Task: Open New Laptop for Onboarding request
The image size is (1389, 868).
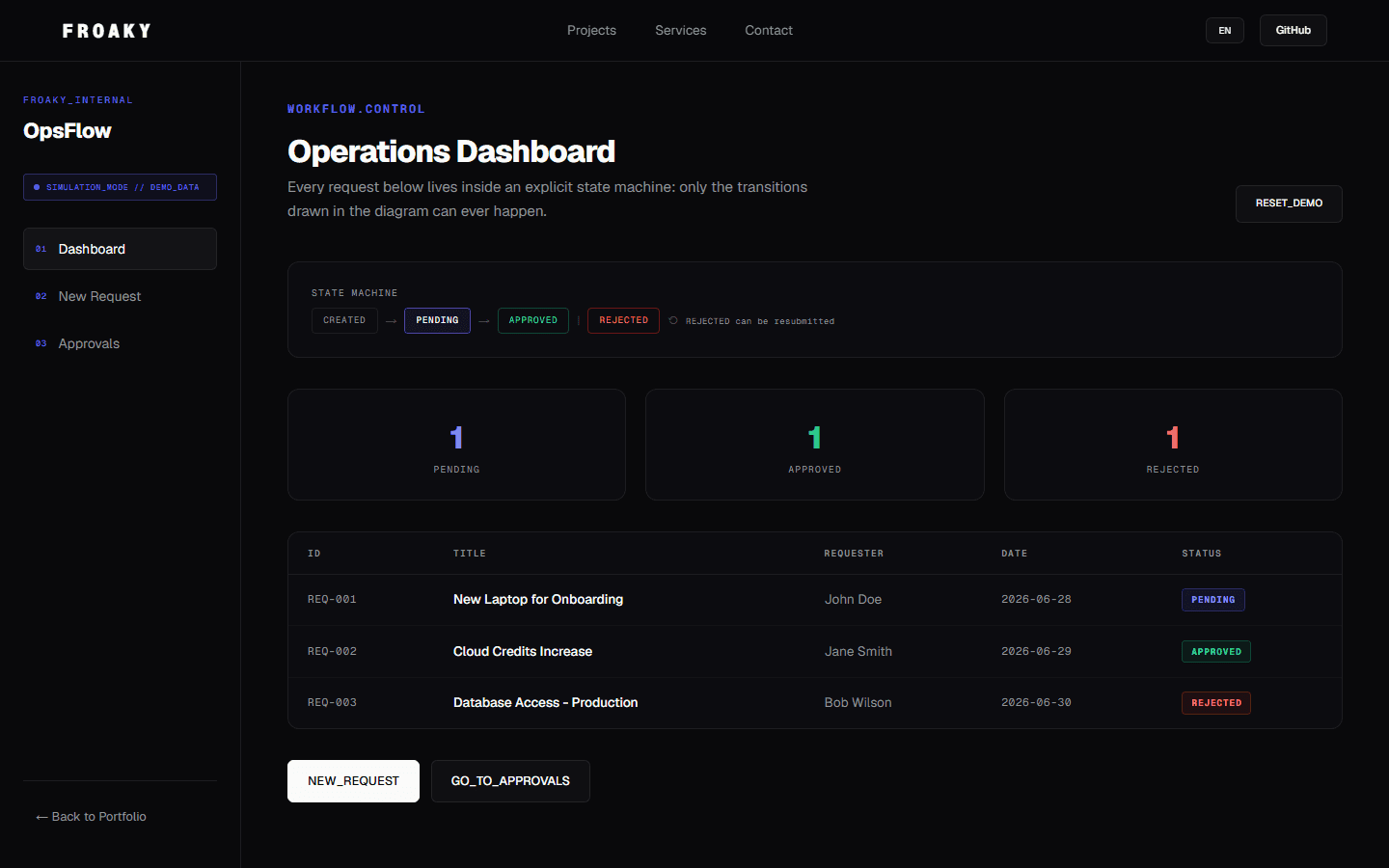Action: tap(538, 600)
